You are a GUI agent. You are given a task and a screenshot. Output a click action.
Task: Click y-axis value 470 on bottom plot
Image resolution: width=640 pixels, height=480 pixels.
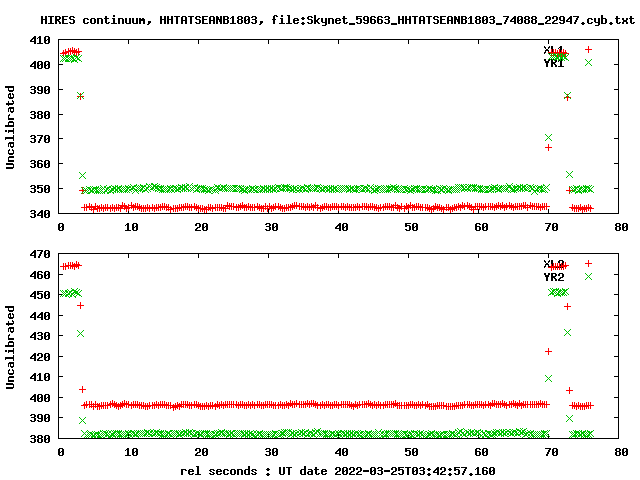pyautogui.click(x=40, y=254)
